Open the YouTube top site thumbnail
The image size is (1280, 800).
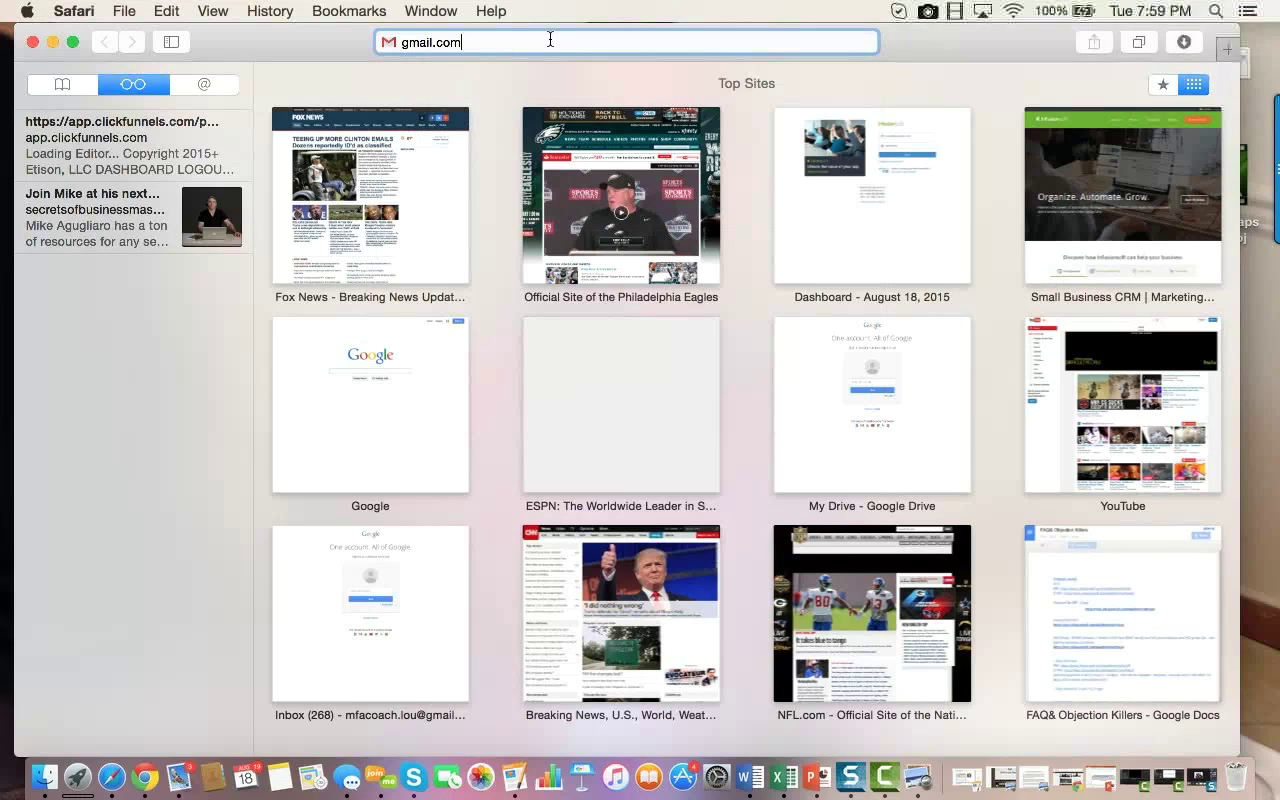pyautogui.click(x=1123, y=405)
